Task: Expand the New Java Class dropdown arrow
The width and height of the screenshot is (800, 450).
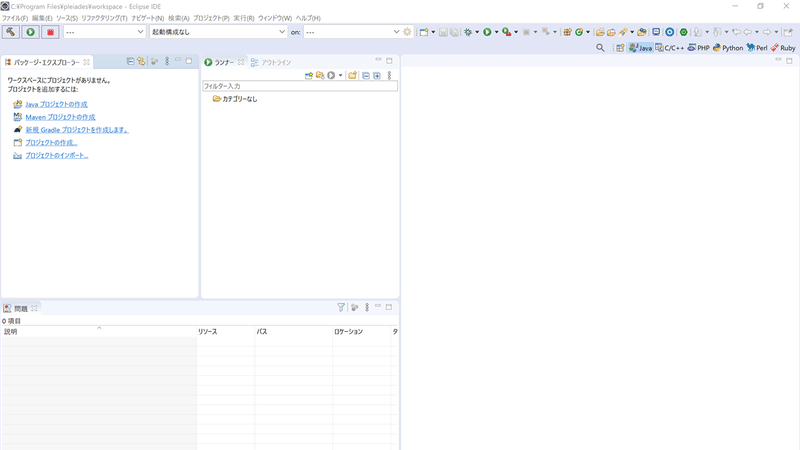Action: [588, 32]
